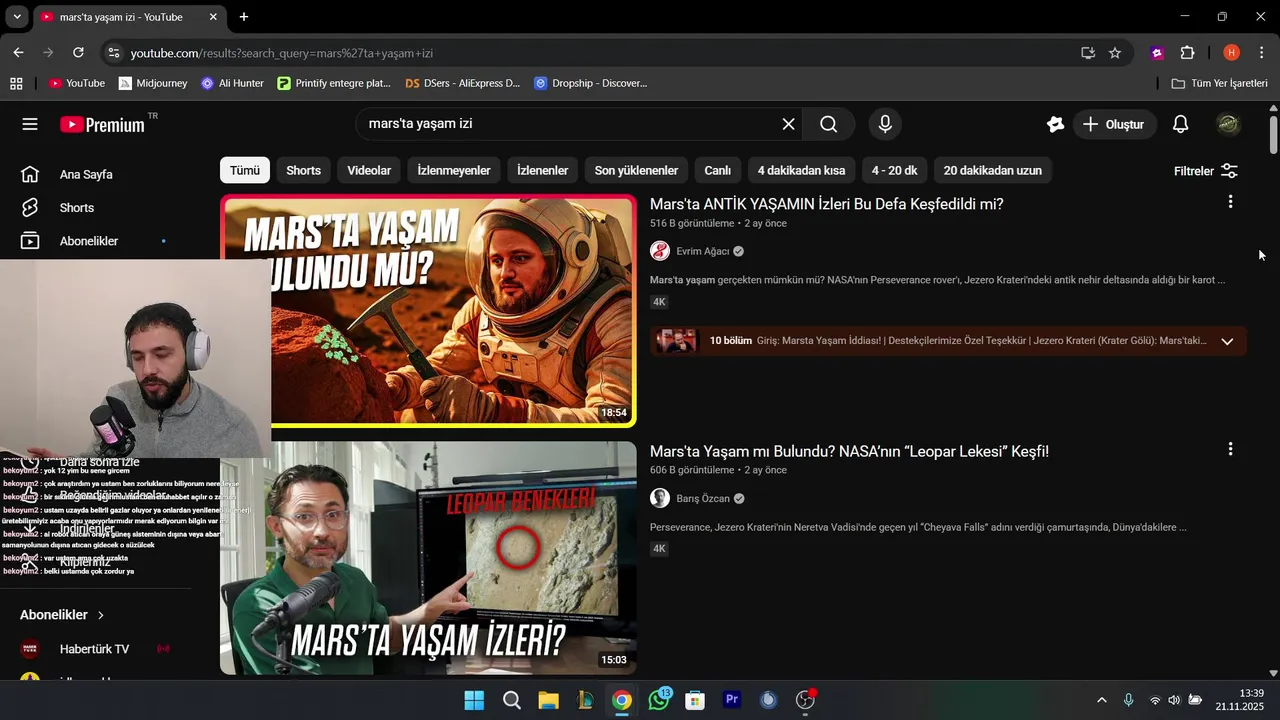Select the Videolar filter chip
This screenshot has width=1280, height=720.
coord(369,171)
